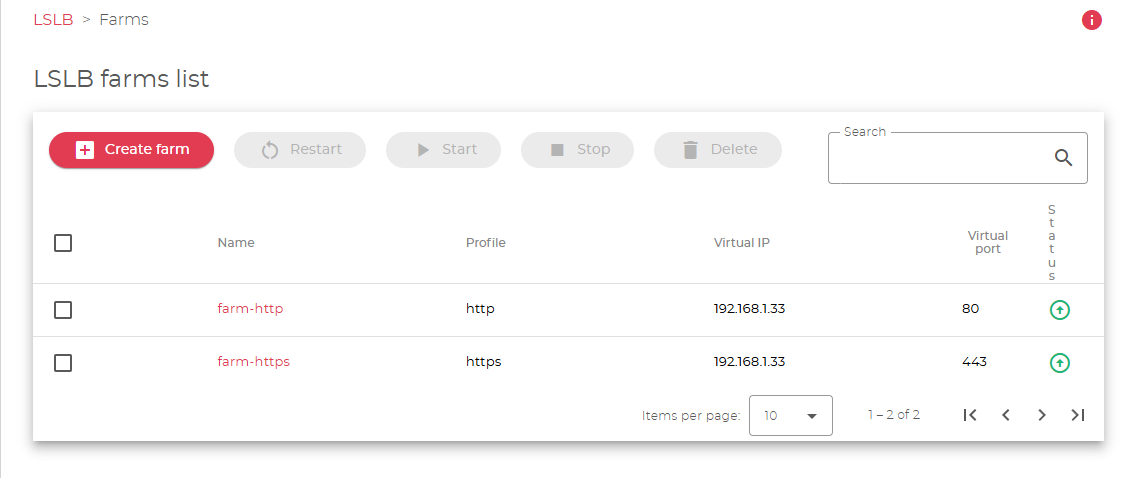Sort by the Name column header
The image size is (1129, 478).
[236, 243]
